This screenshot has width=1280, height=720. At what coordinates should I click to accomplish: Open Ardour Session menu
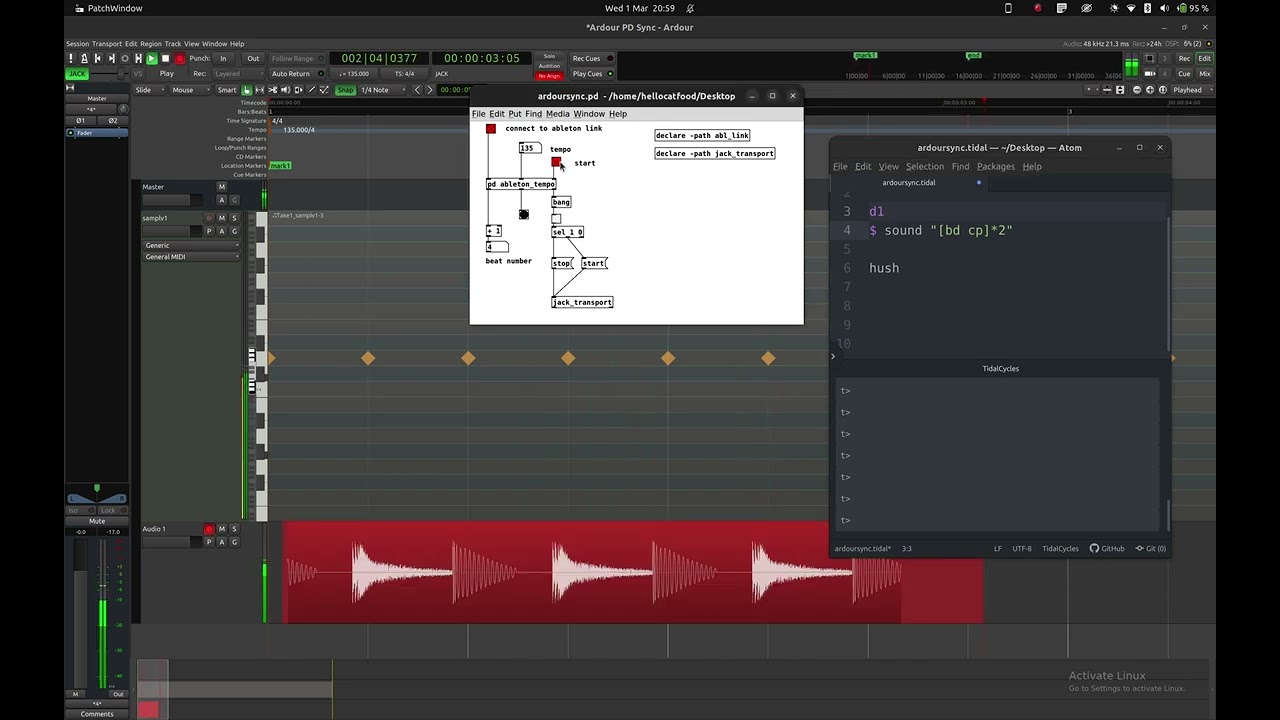77,44
